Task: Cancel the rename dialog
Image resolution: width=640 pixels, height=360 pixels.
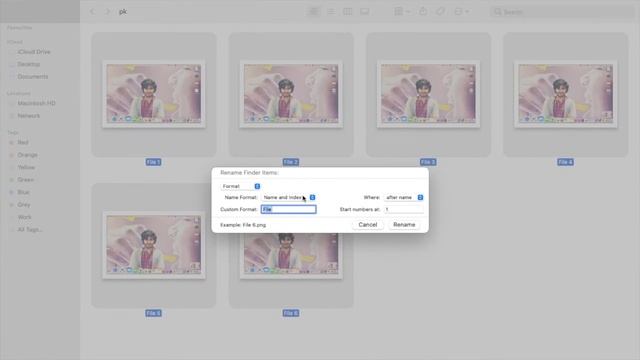Action: [368, 225]
